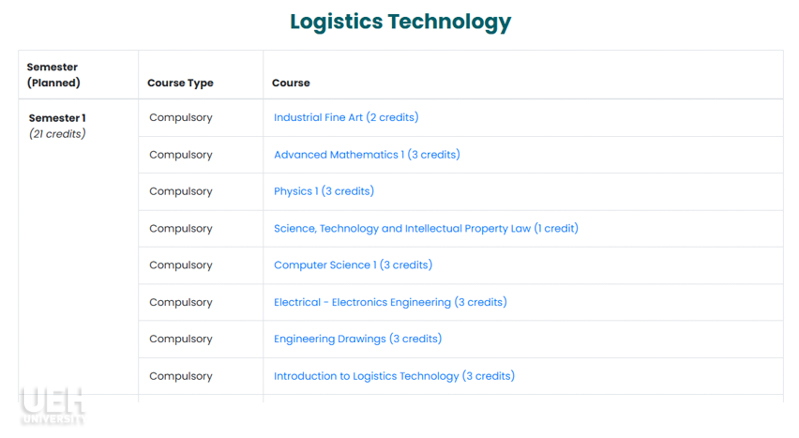This screenshot has height=438, width=799.
Task: Select the Semester 1 row label
Action: point(58,118)
